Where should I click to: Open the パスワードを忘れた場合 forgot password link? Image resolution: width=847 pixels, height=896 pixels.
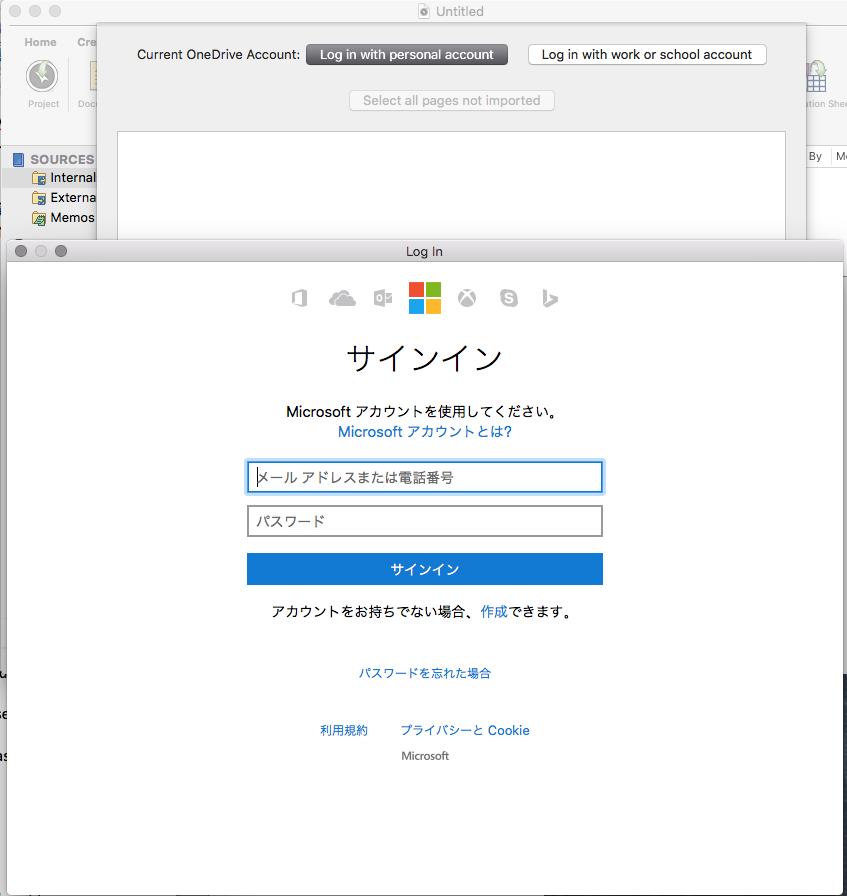coord(425,674)
